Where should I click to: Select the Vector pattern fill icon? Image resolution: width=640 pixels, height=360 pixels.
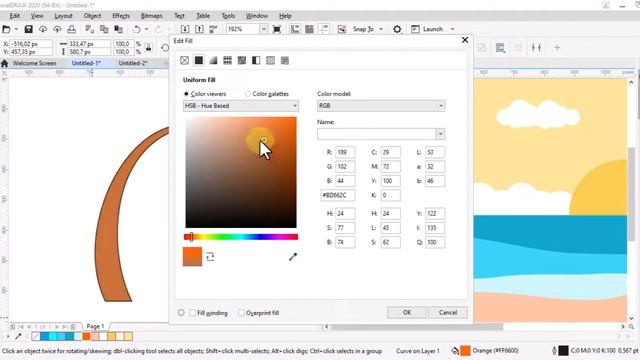click(x=227, y=60)
